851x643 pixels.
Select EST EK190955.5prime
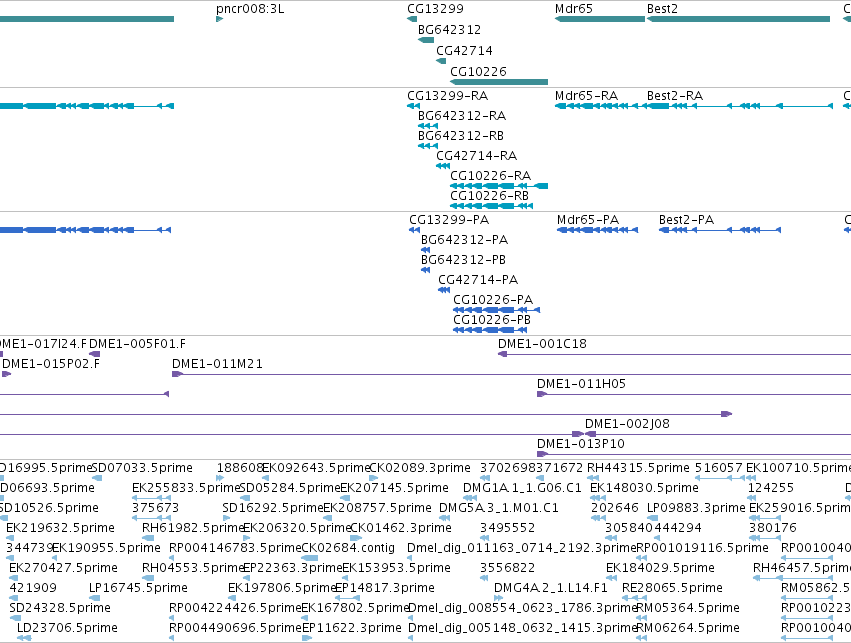(106, 548)
